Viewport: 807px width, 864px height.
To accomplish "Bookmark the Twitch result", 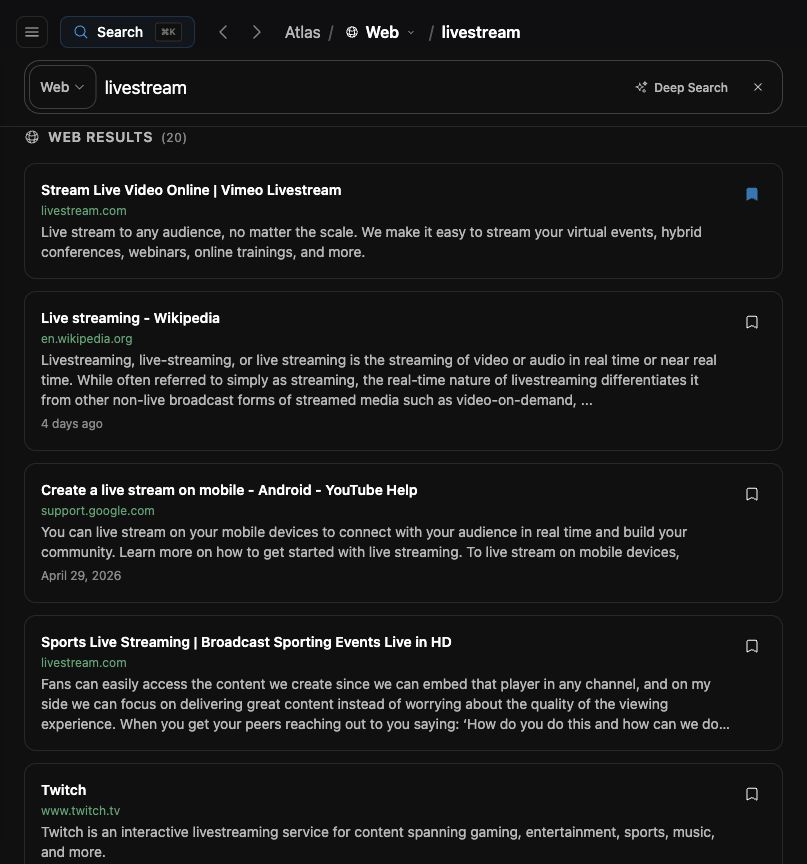I will [752, 794].
